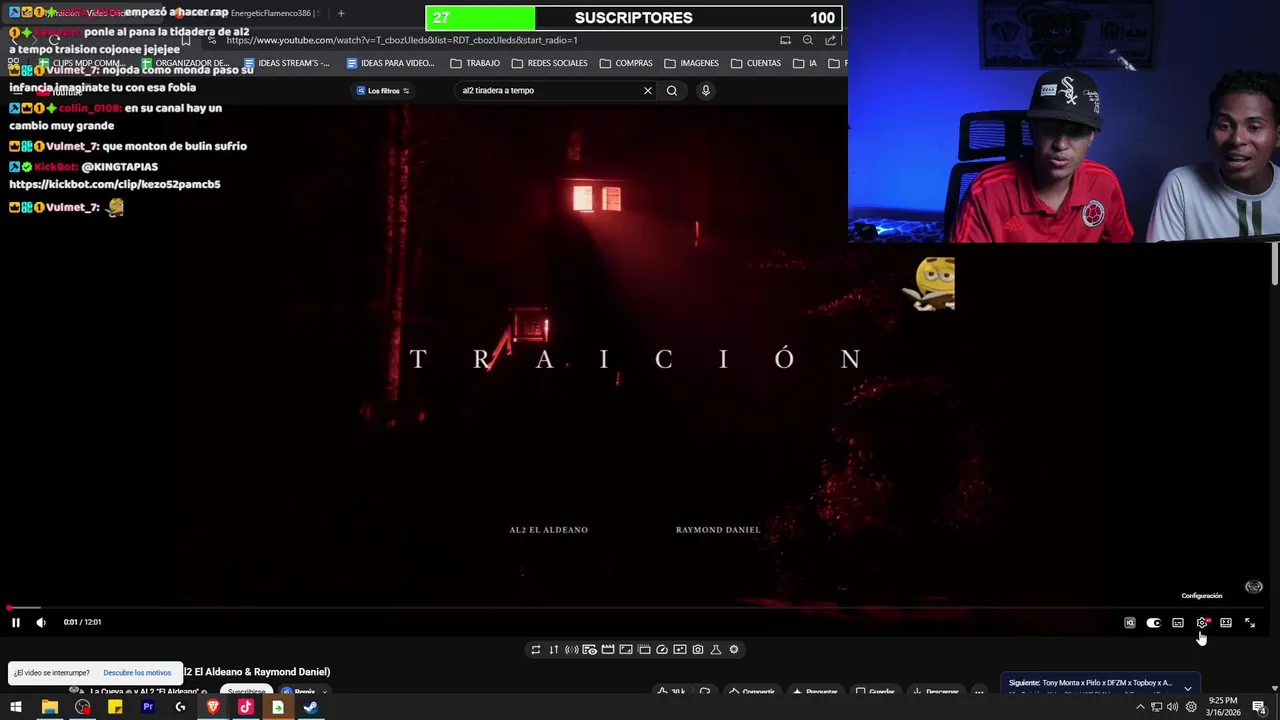
Task: Open the Windows Start menu
Action: (x=16, y=708)
